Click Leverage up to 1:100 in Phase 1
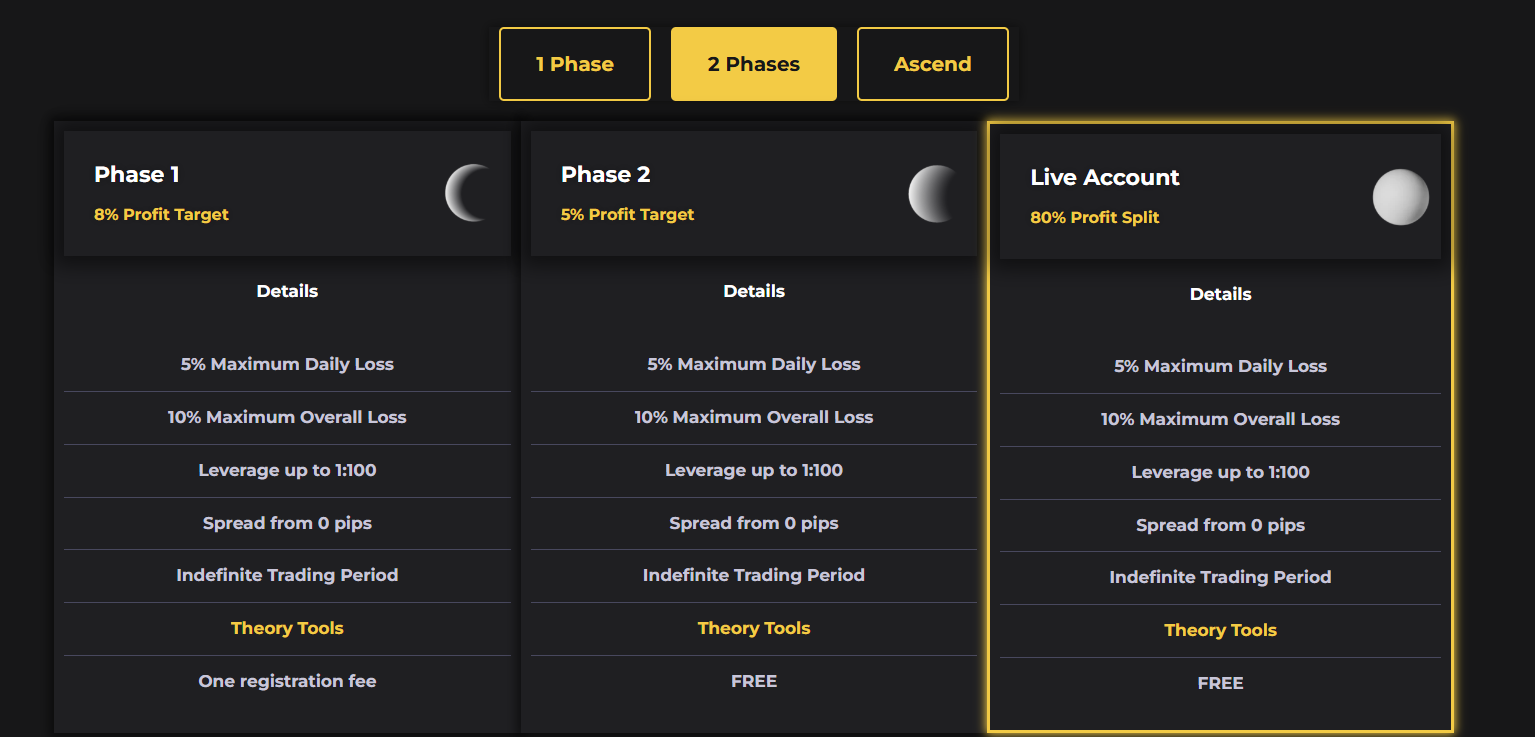The height and width of the screenshot is (737, 1535). click(287, 470)
